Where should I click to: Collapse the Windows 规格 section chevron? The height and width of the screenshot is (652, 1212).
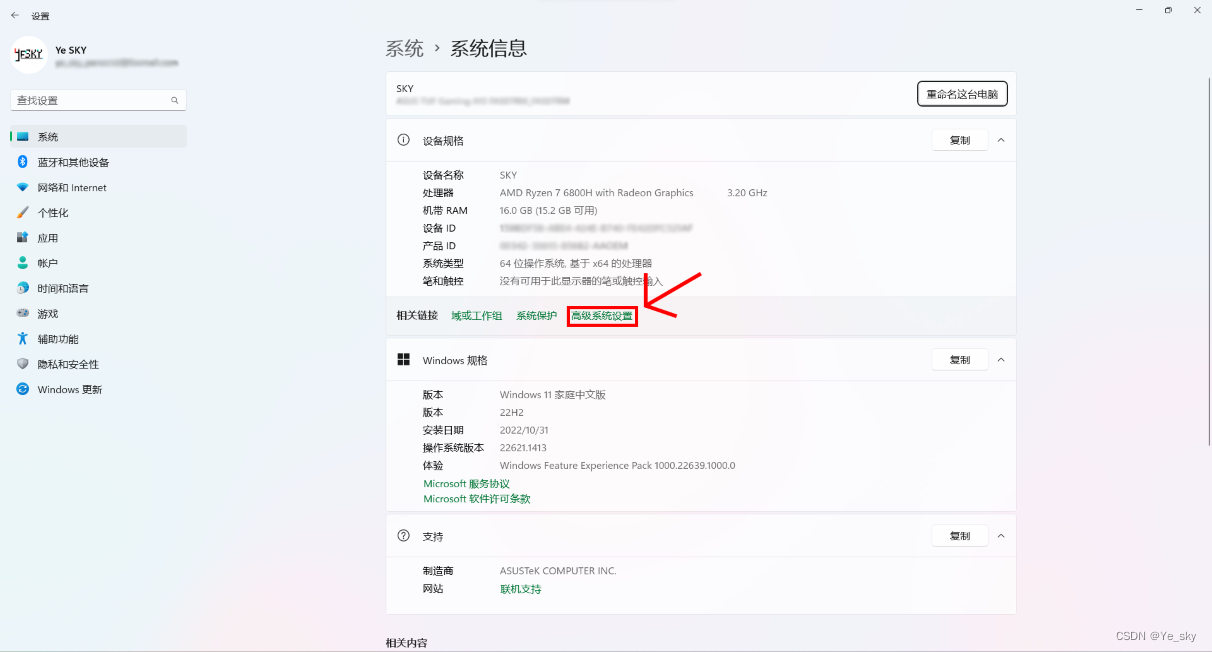[x=1001, y=360]
